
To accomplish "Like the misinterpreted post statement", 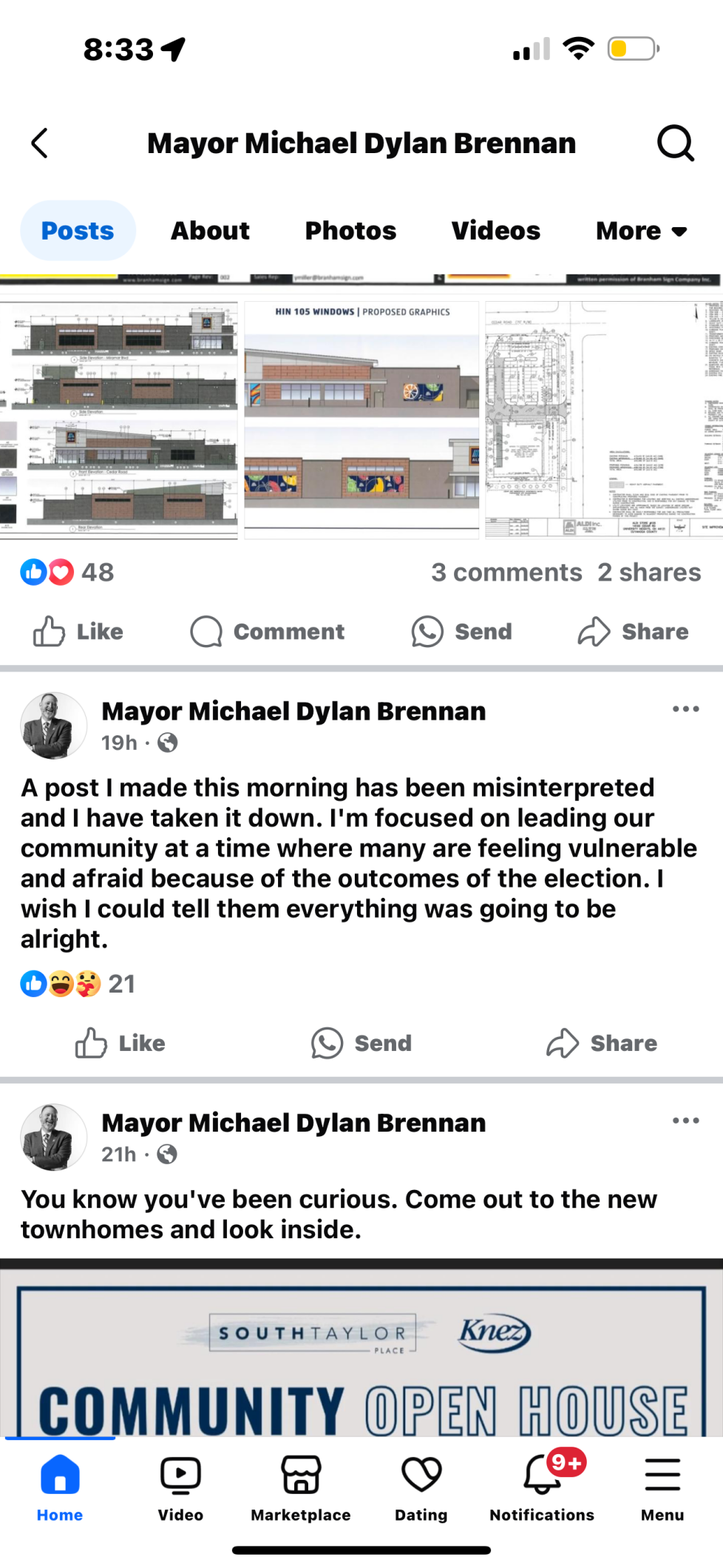I will (120, 1044).
